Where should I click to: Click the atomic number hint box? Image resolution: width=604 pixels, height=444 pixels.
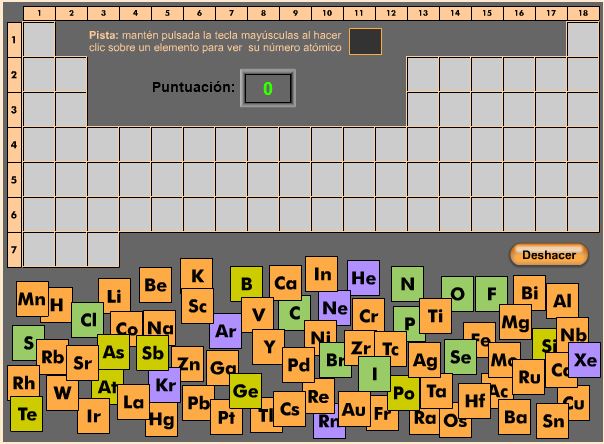(365, 42)
